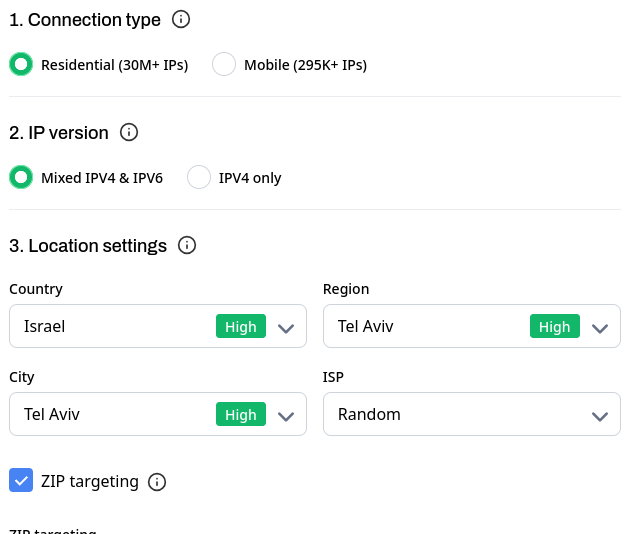Click the High badge in Country field
This screenshot has width=624, height=534.
[241, 327]
